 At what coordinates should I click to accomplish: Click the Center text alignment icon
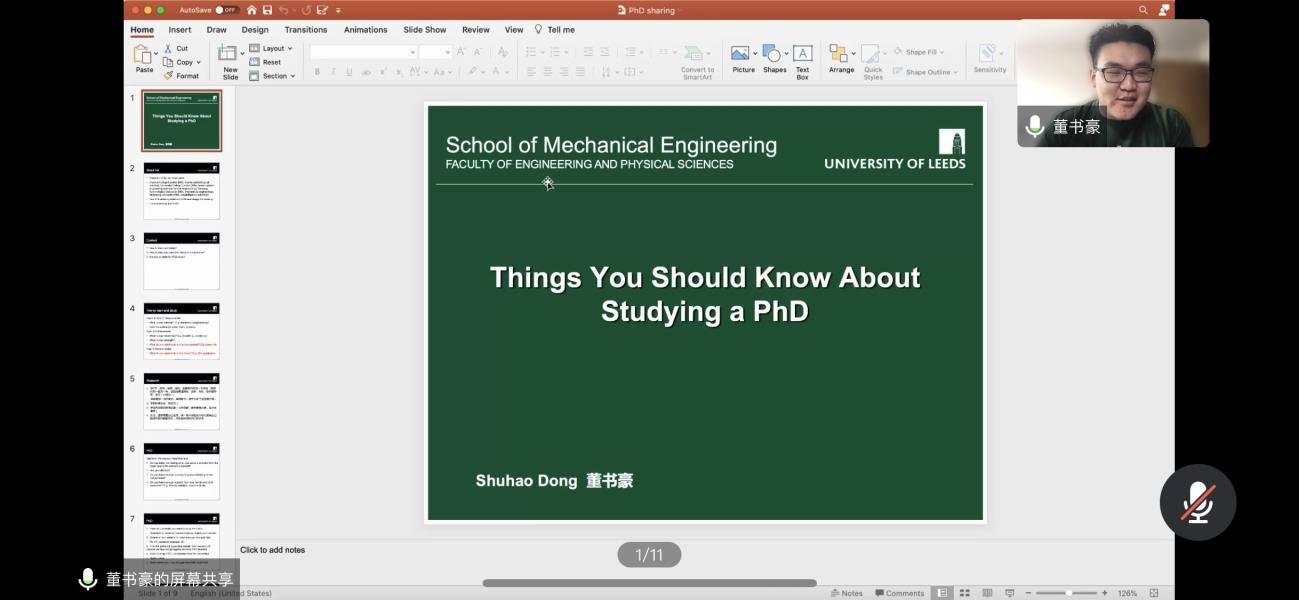[x=547, y=72]
